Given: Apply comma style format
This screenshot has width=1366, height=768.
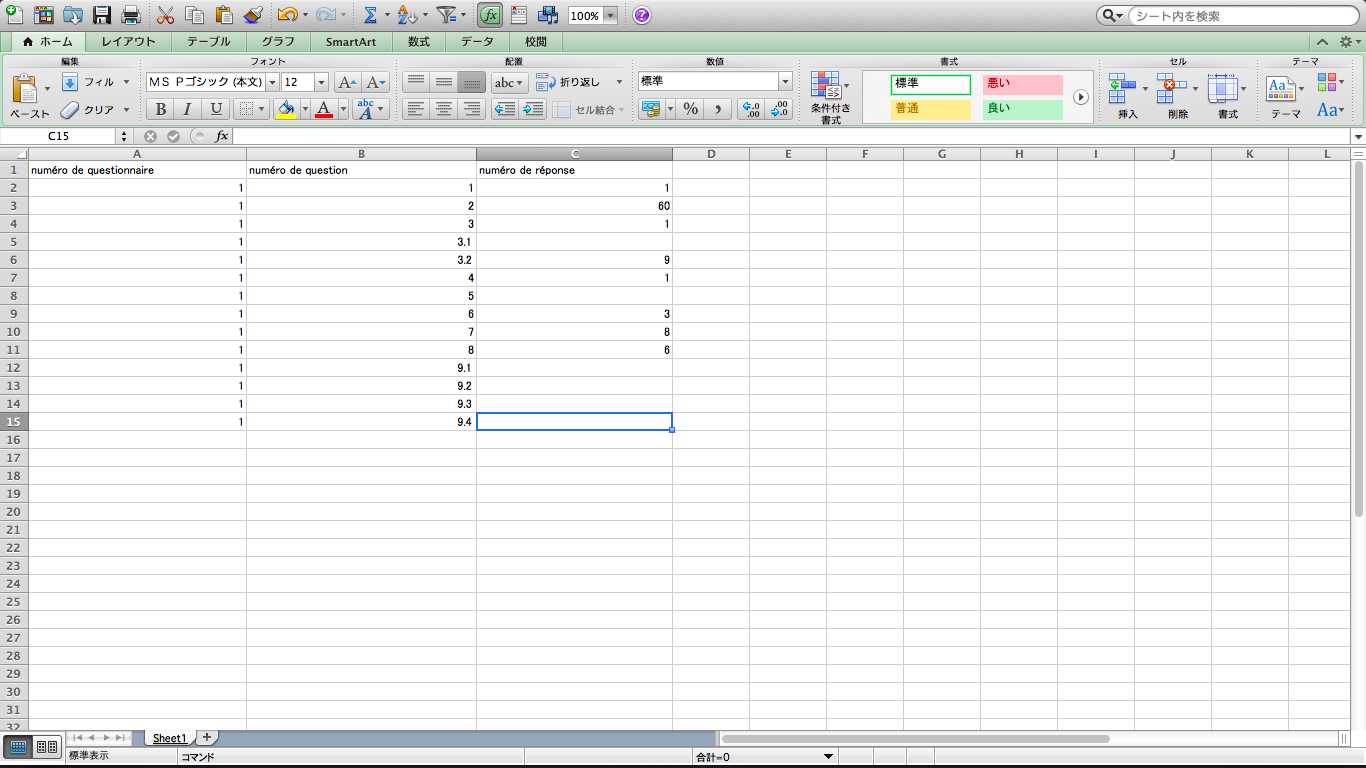Looking at the screenshot, I should coord(718,110).
